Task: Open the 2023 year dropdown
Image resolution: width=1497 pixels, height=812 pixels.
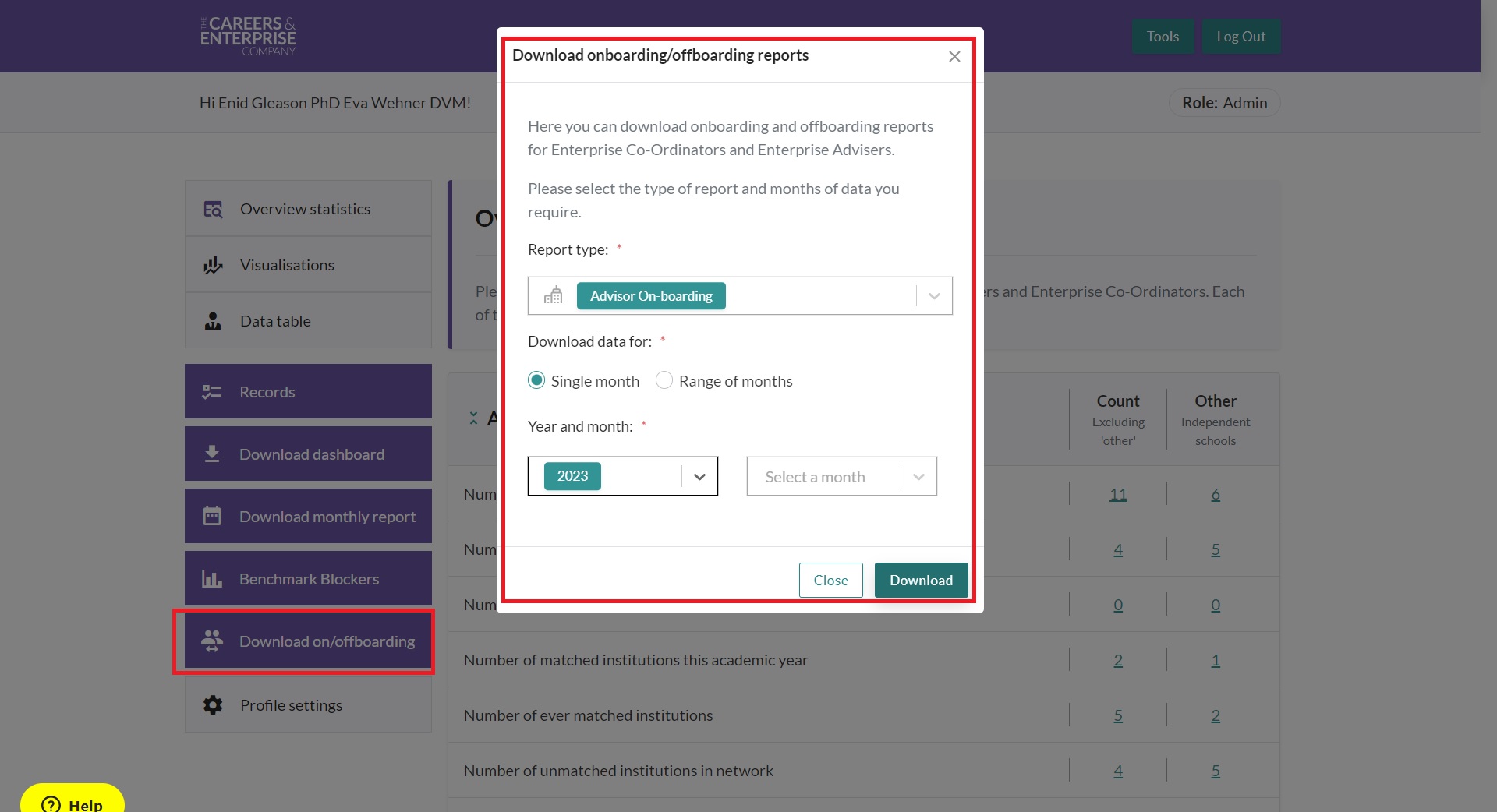Action: click(x=699, y=477)
